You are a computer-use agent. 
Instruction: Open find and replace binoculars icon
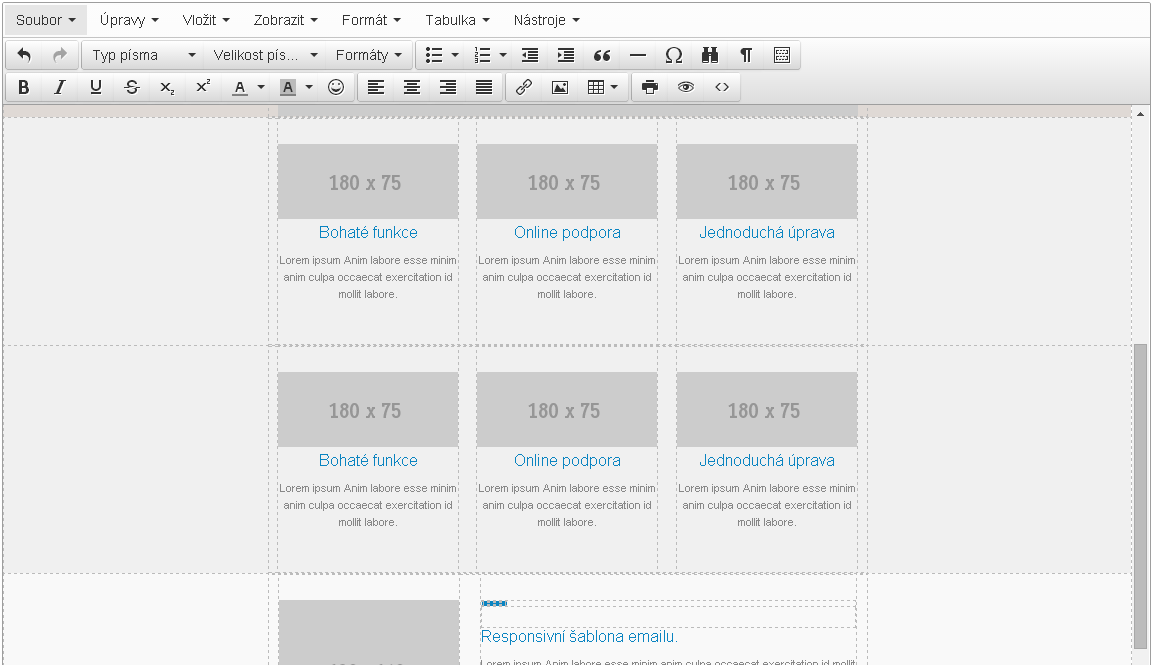click(x=710, y=55)
